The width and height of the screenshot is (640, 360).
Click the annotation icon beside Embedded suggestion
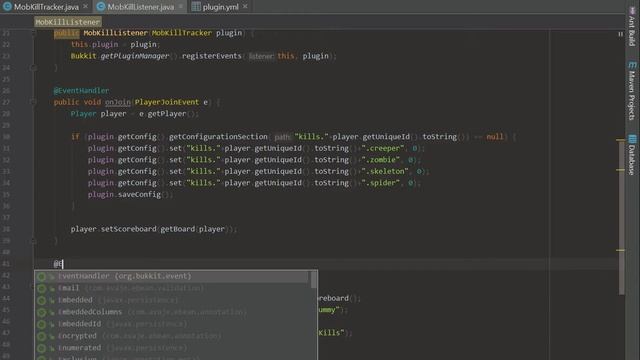[41, 300]
